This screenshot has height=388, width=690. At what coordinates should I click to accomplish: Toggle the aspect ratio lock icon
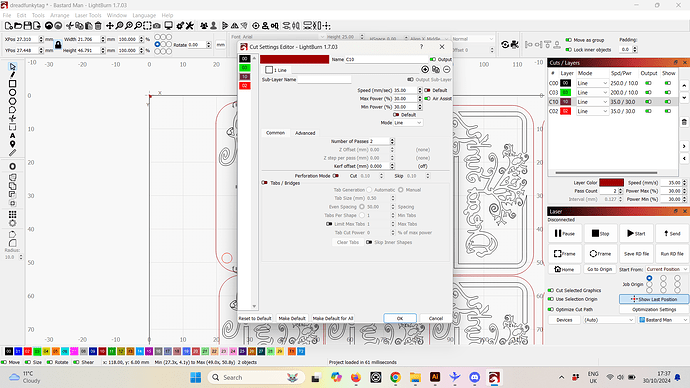coord(58,44)
